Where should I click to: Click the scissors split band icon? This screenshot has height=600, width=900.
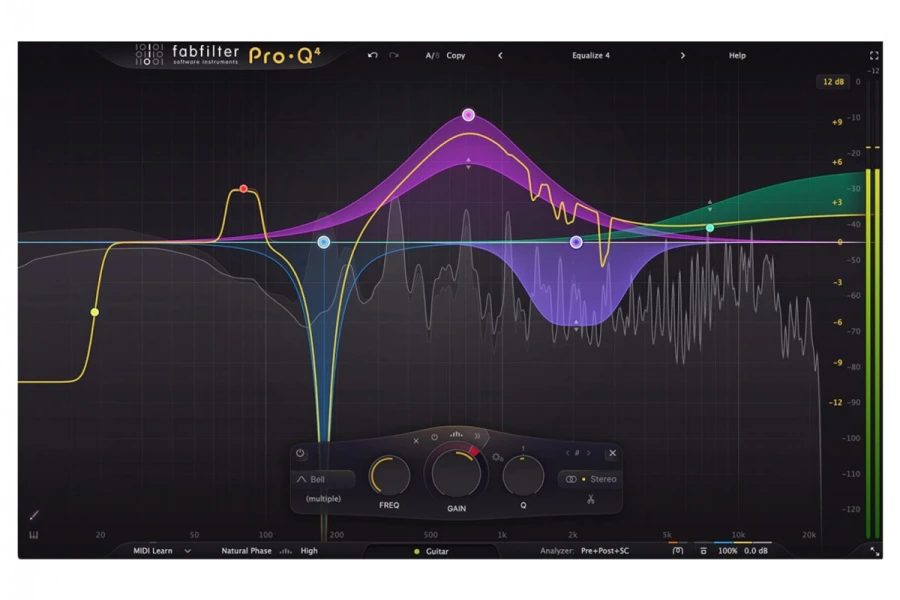click(591, 499)
